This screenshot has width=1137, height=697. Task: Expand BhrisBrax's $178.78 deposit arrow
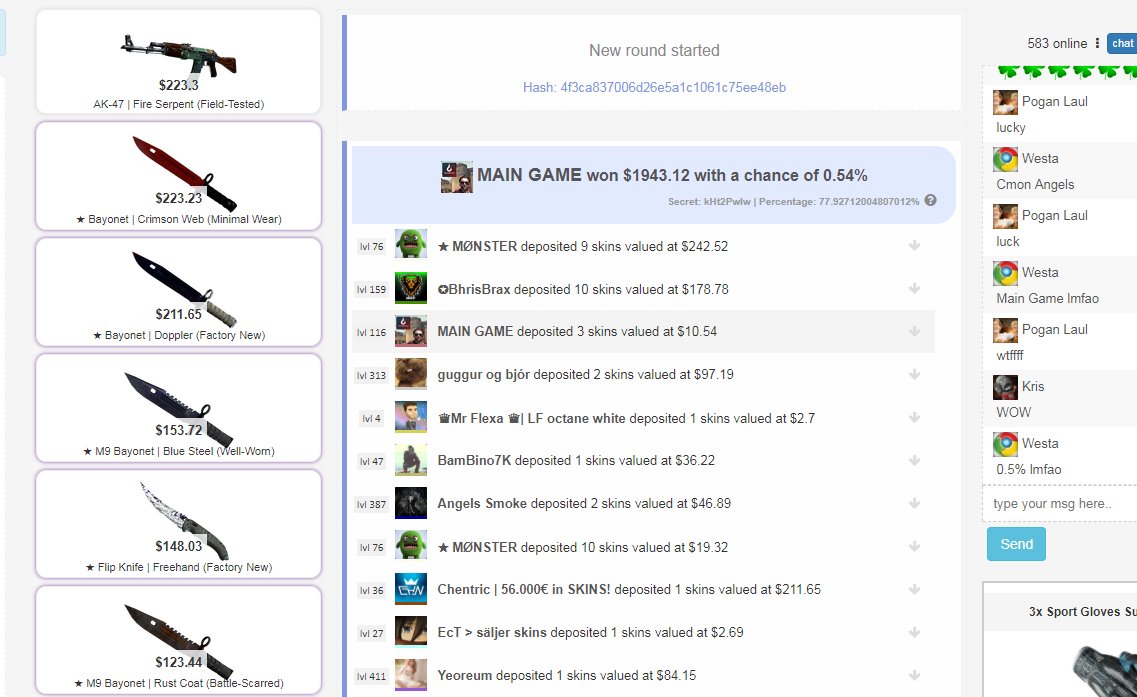914,289
